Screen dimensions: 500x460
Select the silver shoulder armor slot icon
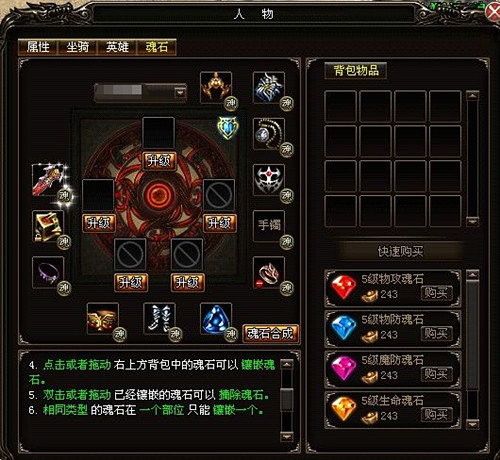[269, 87]
